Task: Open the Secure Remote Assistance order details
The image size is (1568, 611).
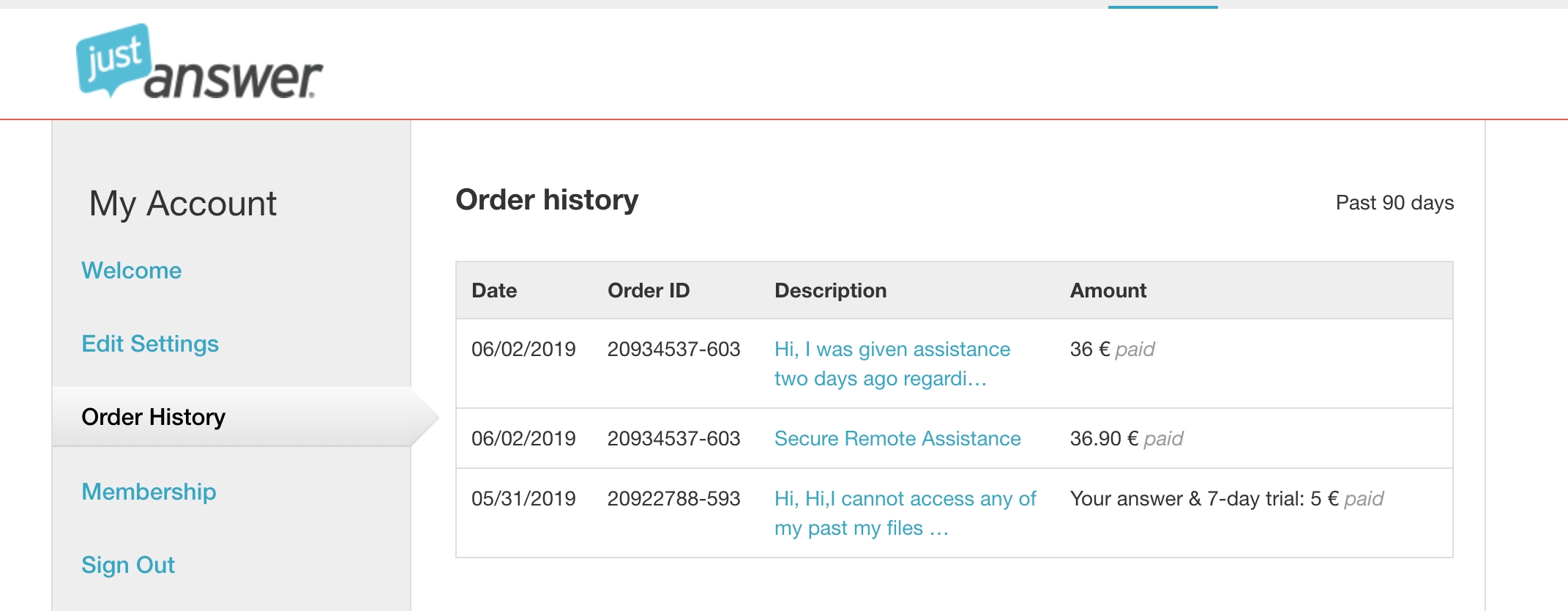Action: coord(898,438)
